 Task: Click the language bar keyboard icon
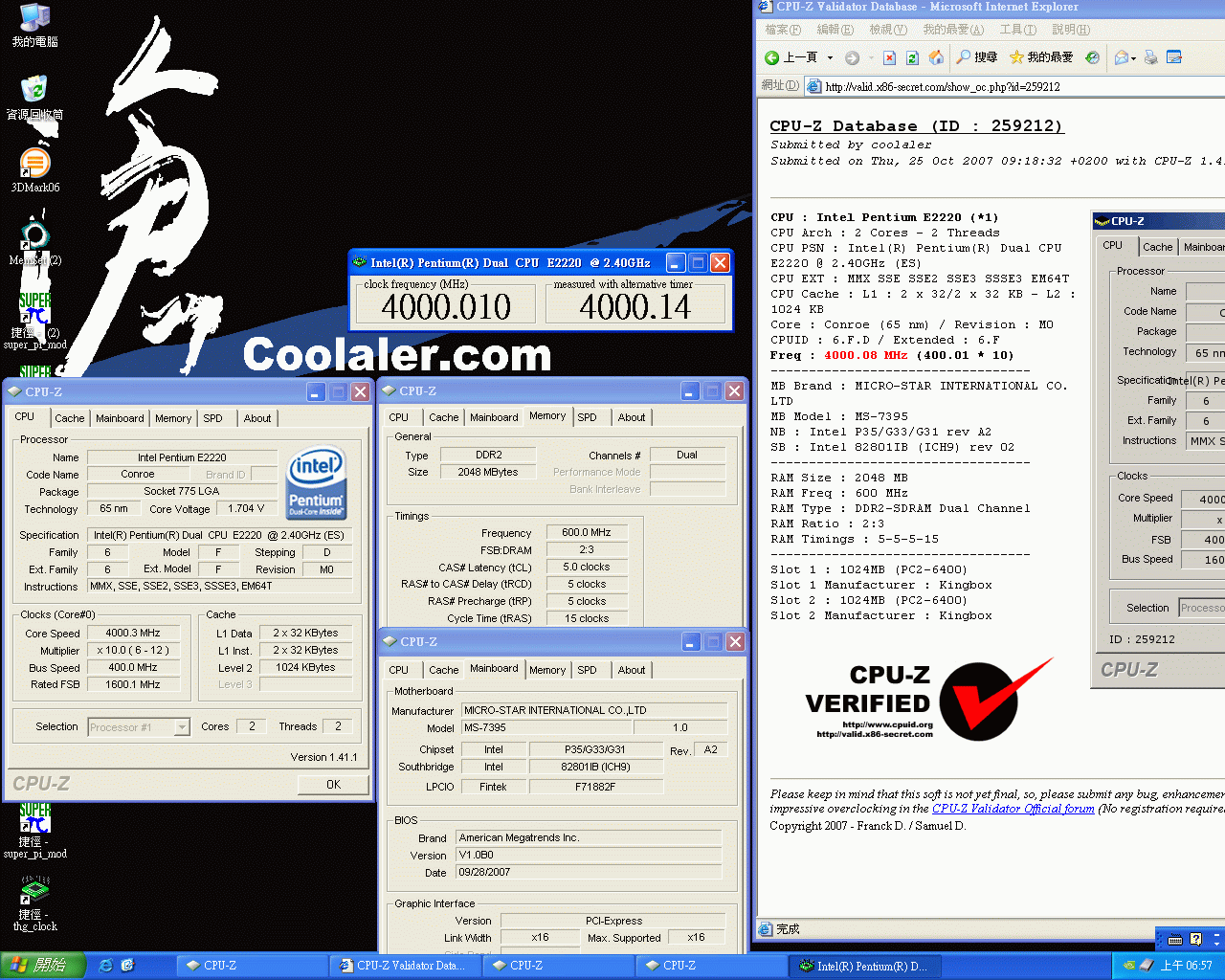click(x=1175, y=939)
